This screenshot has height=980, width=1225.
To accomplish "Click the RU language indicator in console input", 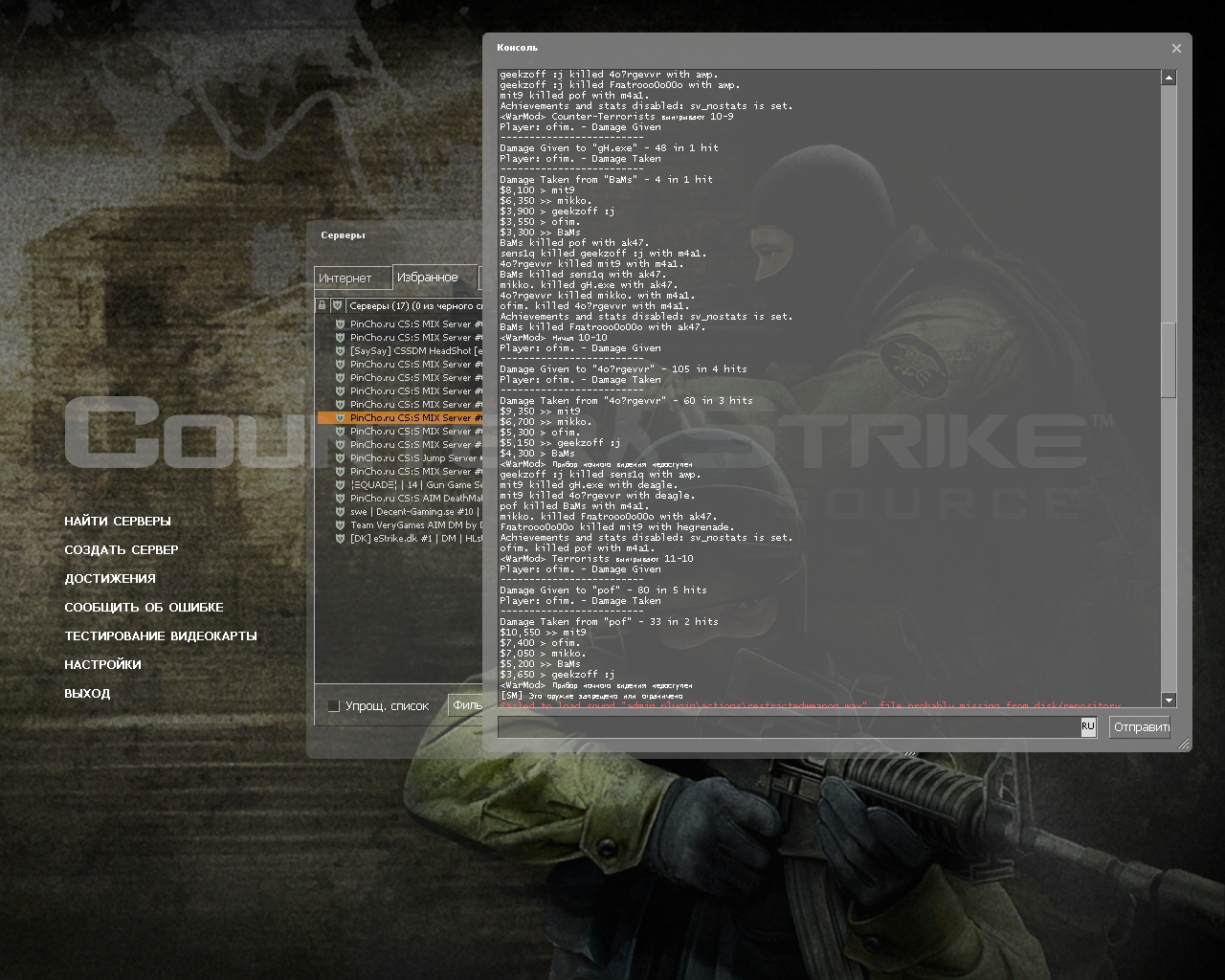I will pos(1088,727).
